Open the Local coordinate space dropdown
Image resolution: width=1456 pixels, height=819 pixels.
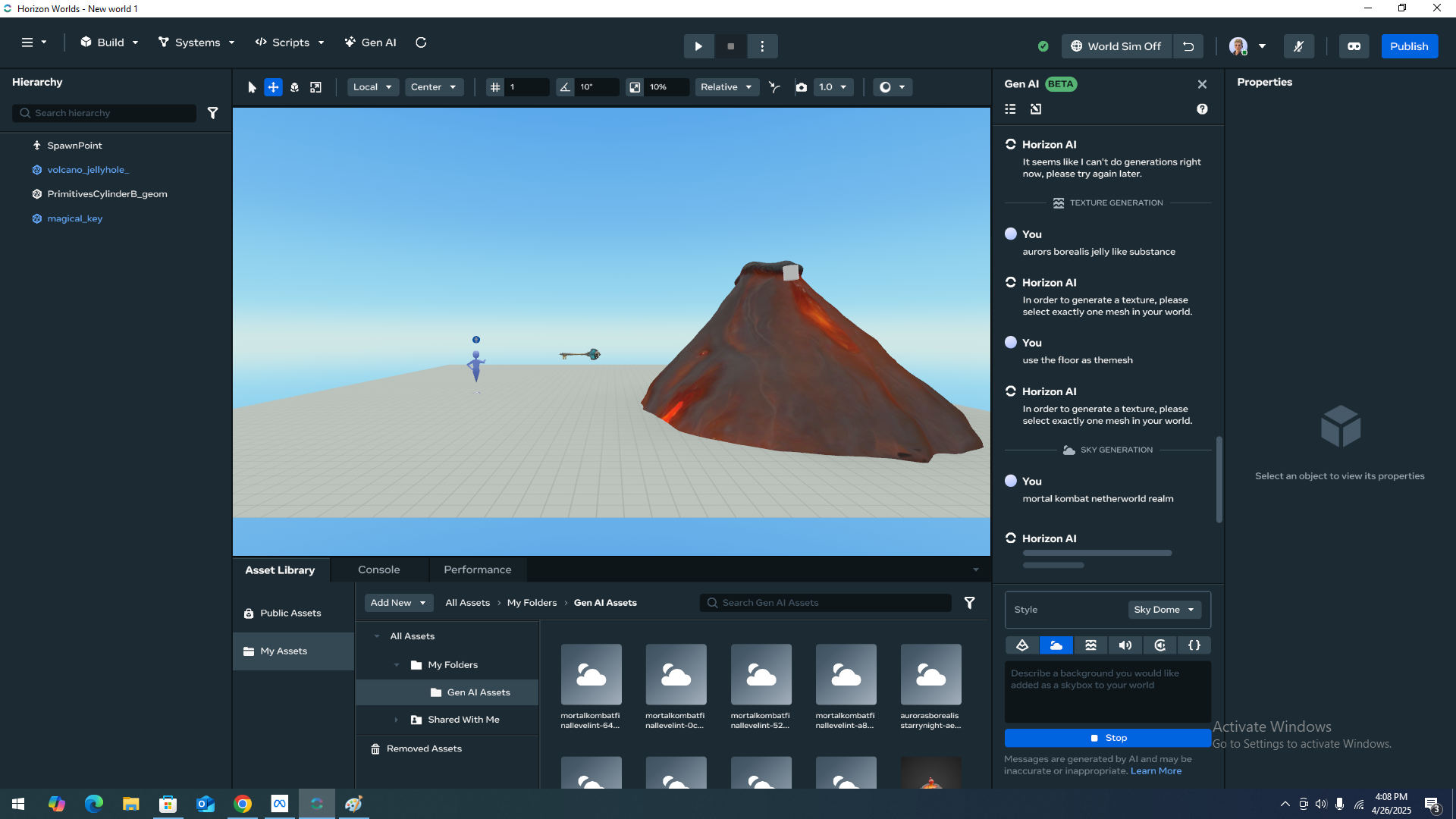coord(372,87)
